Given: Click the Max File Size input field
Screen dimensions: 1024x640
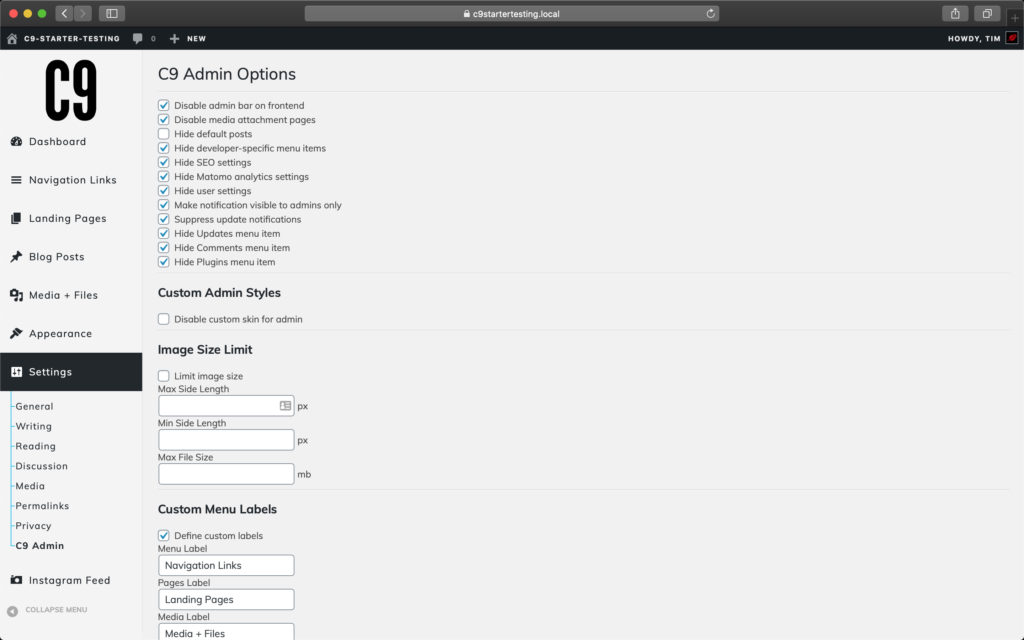Looking at the screenshot, I should (x=226, y=473).
